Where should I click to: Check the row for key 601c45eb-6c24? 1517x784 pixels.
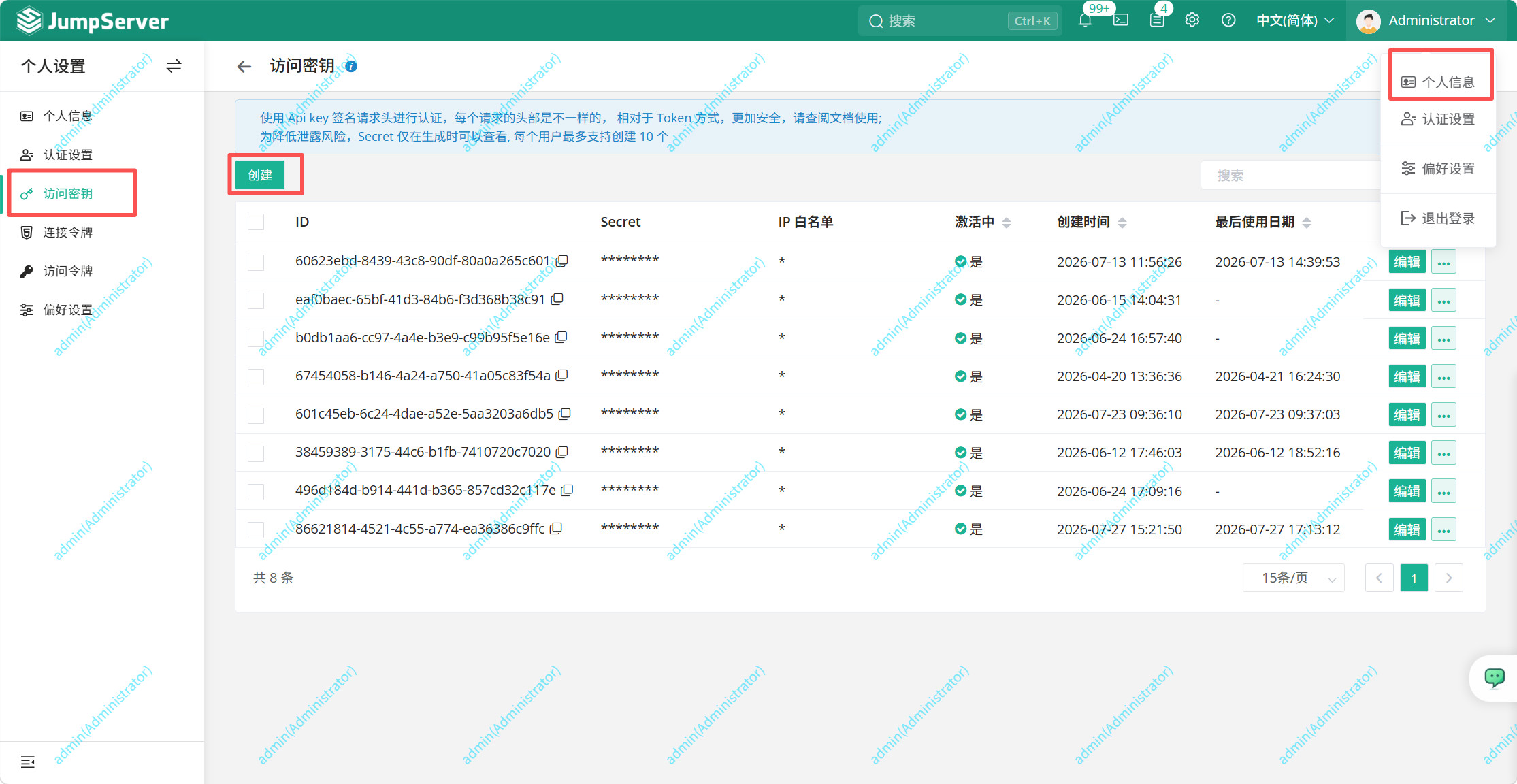tap(256, 414)
